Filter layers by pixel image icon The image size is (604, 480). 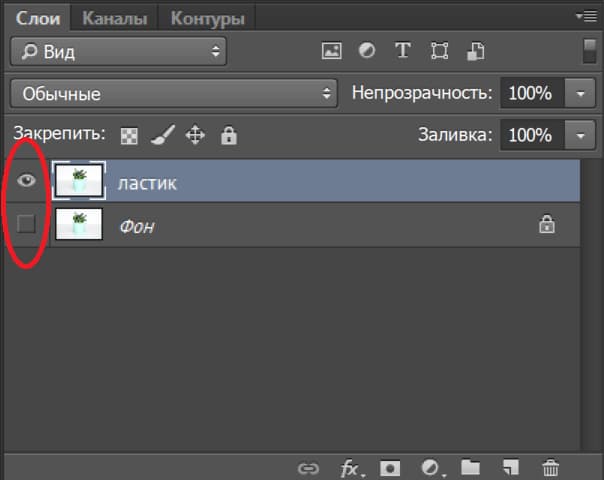point(331,51)
